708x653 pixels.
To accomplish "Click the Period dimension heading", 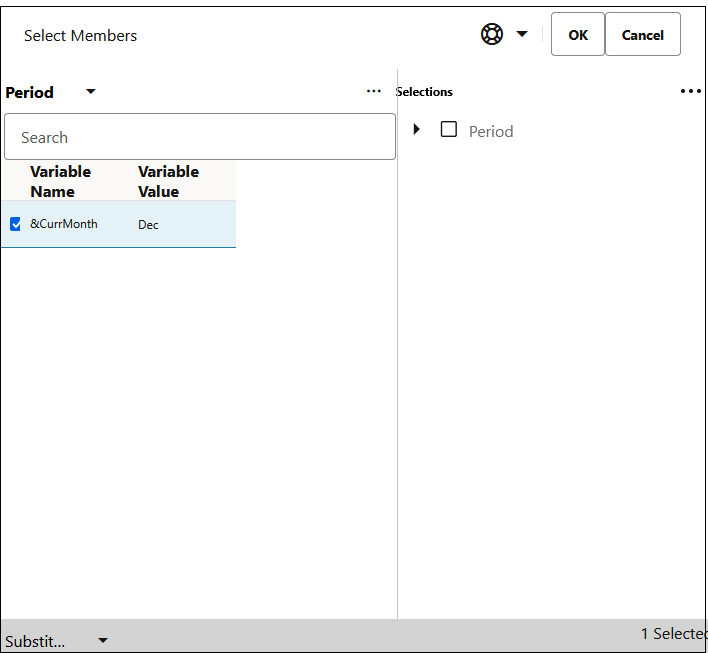I will click(x=29, y=93).
